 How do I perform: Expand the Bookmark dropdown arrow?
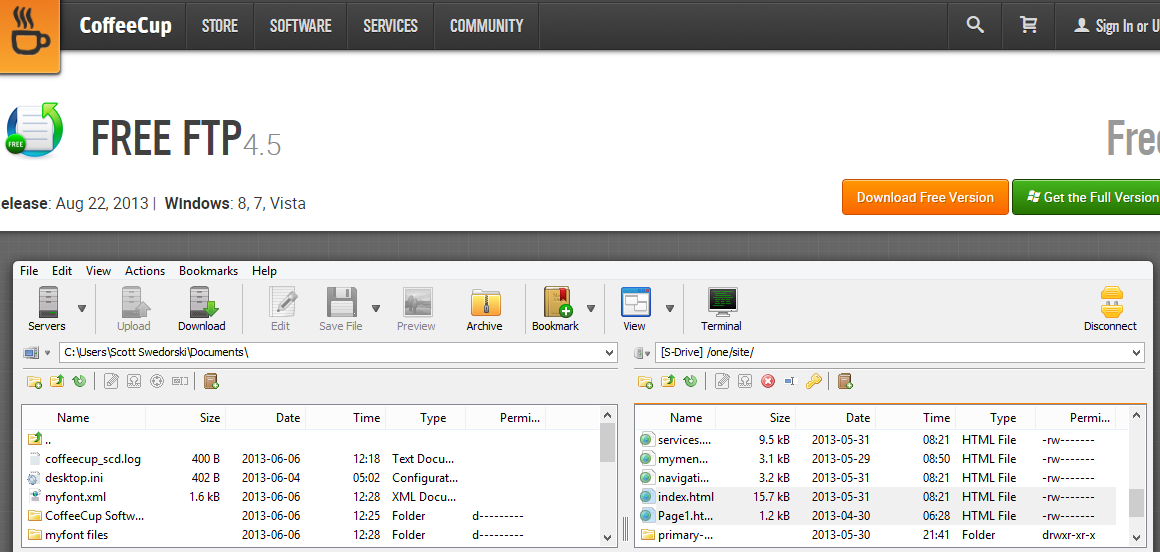590,309
